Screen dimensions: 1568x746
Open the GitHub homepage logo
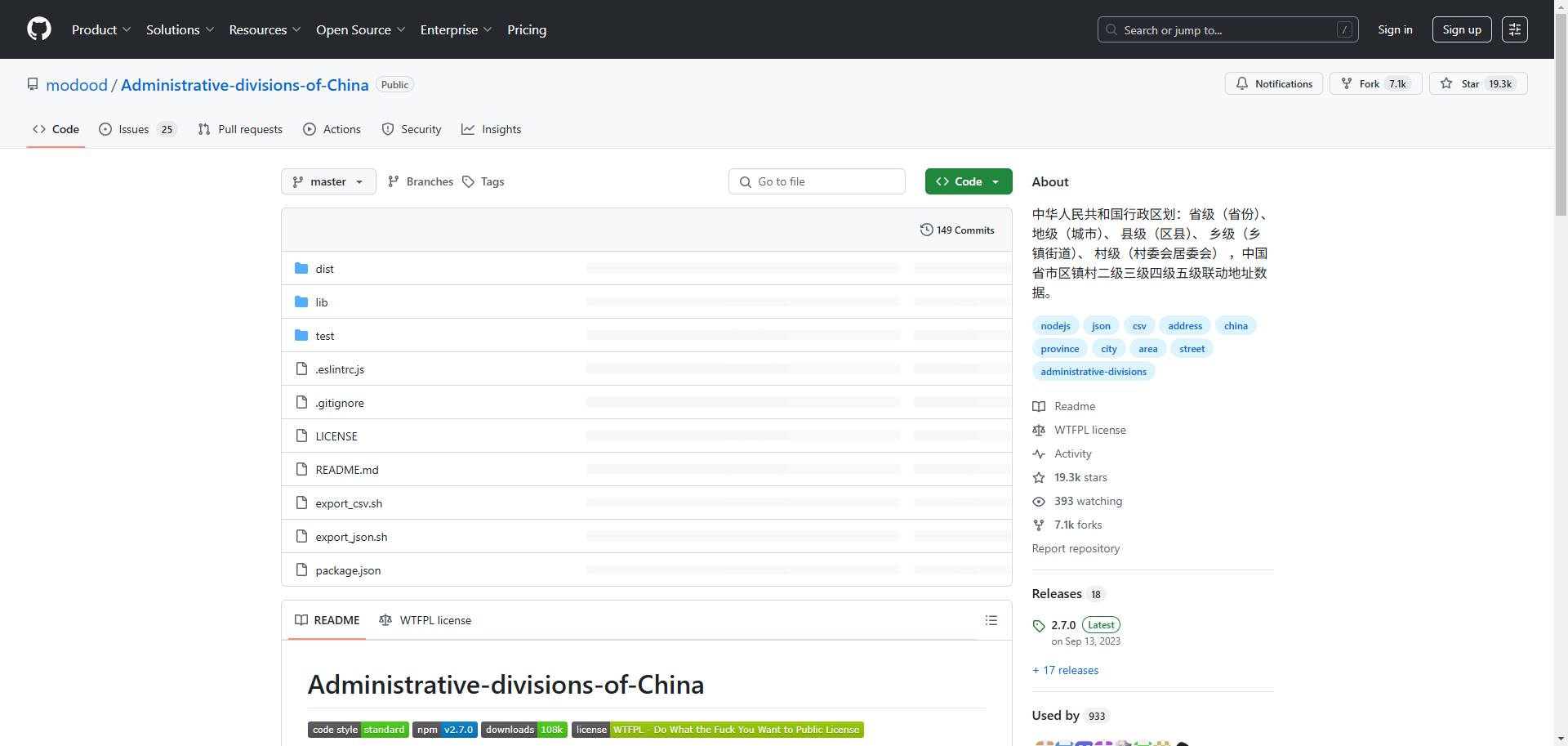(39, 29)
